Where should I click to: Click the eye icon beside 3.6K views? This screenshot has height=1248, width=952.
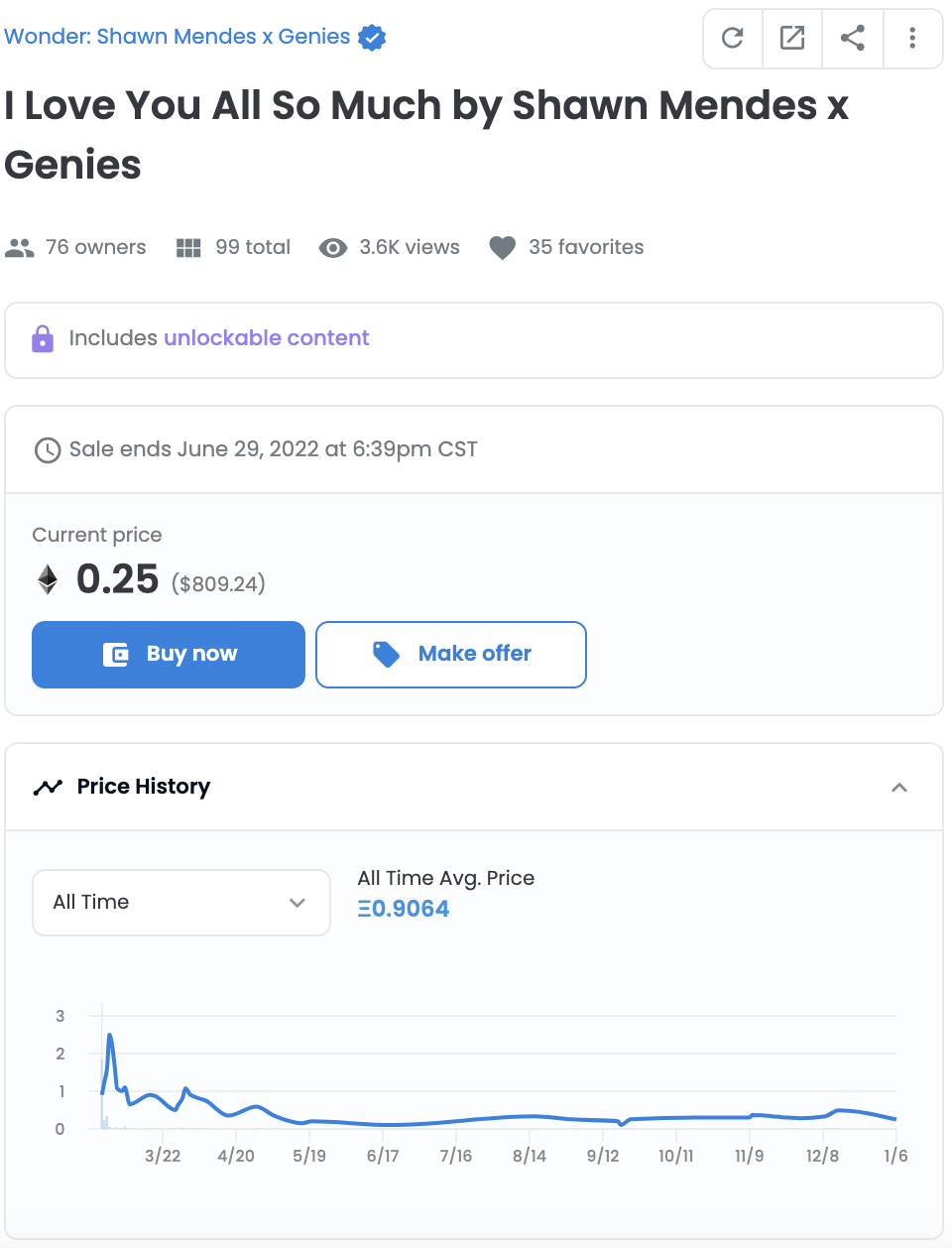(333, 248)
